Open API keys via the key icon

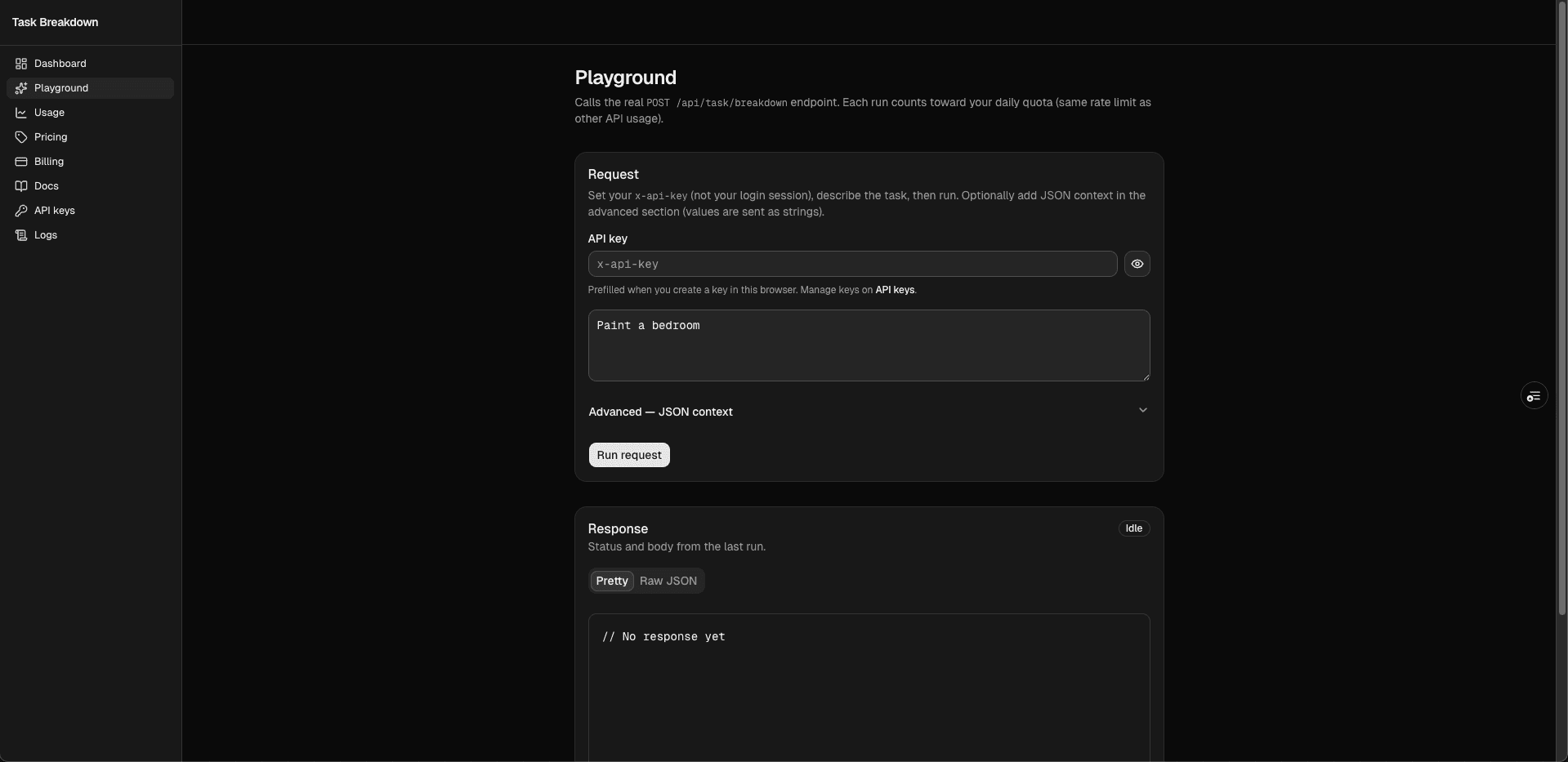pos(54,211)
